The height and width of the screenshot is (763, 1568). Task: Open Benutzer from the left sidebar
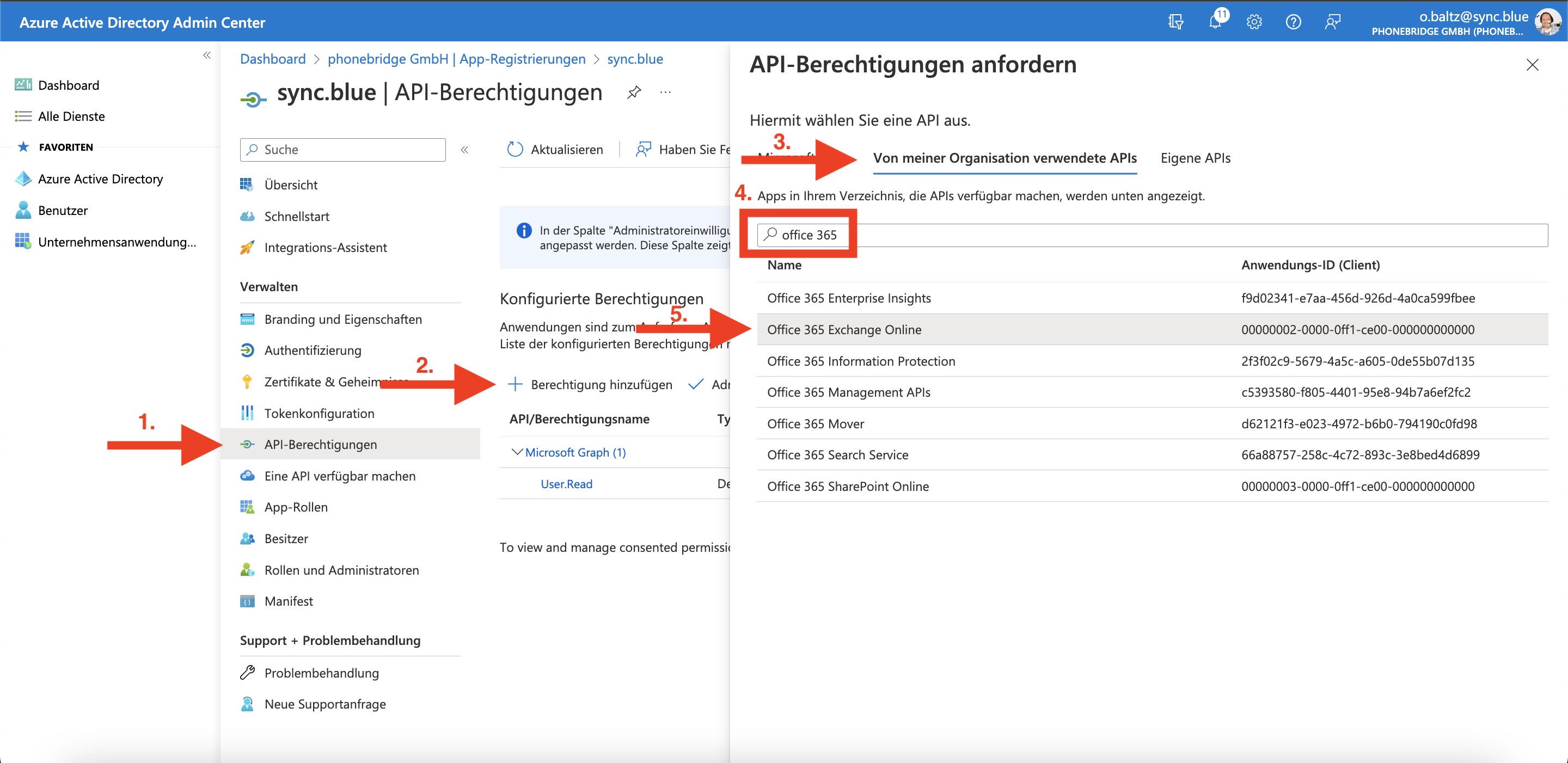63,210
